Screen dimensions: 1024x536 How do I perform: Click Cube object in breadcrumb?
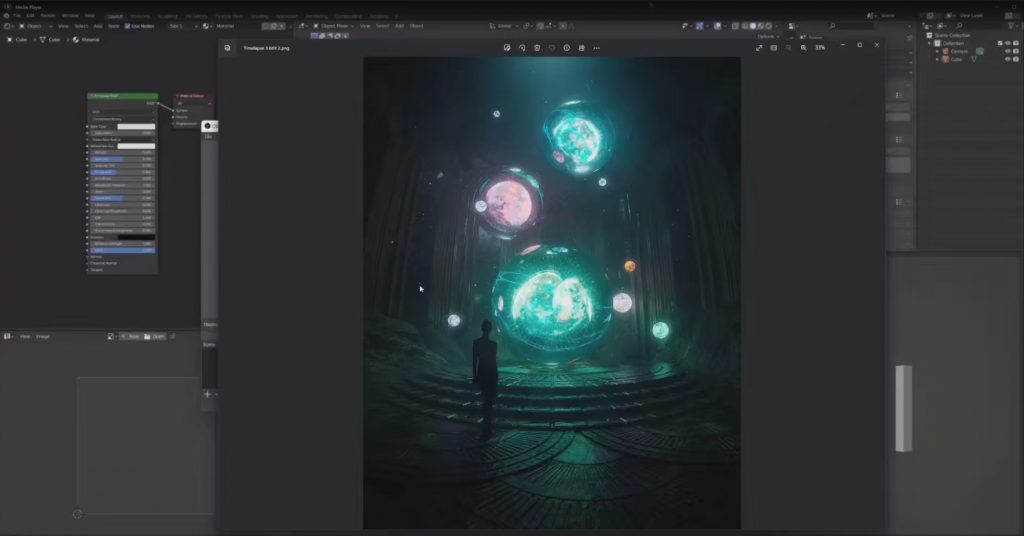[17, 40]
